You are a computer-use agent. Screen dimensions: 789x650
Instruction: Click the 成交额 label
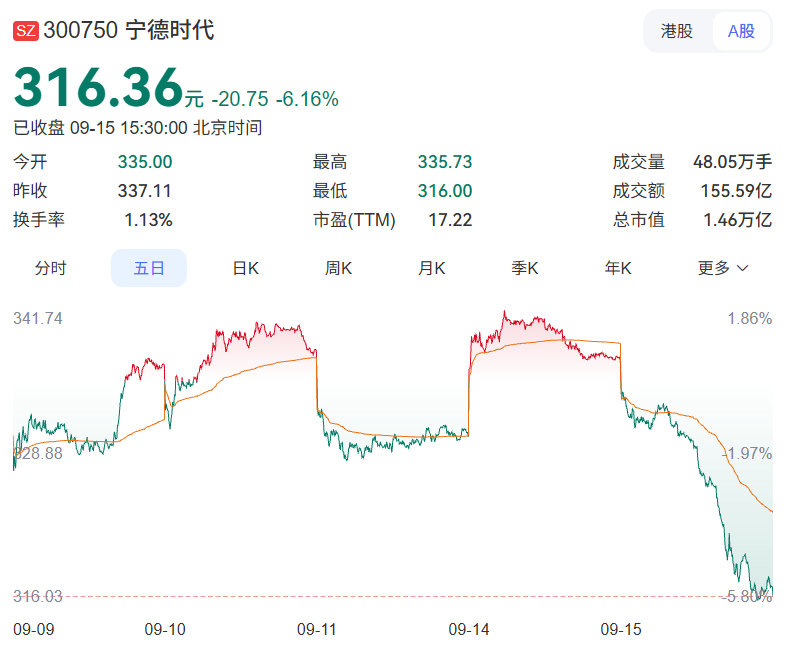tap(639, 191)
